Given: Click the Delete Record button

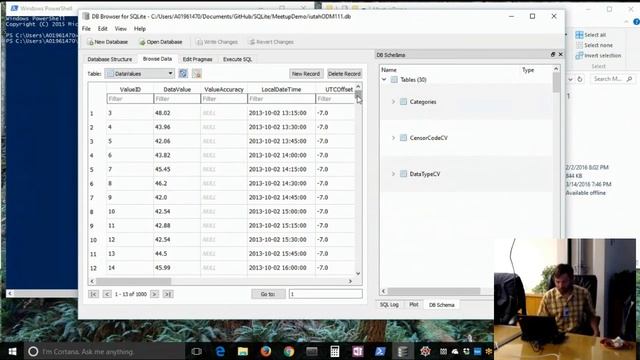Looking at the screenshot, I should pyautogui.click(x=344, y=74).
